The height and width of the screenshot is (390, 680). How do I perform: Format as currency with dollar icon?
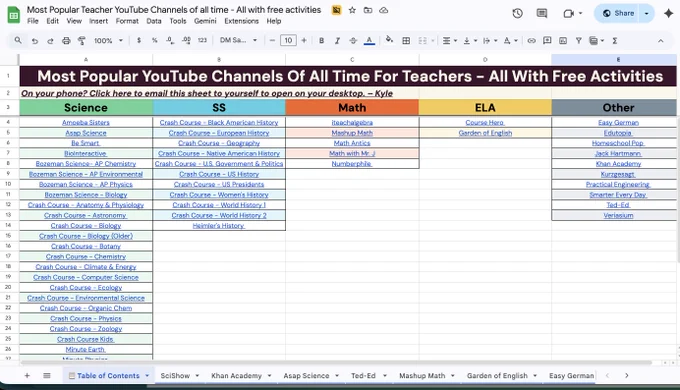pyautogui.click(x=139, y=40)
